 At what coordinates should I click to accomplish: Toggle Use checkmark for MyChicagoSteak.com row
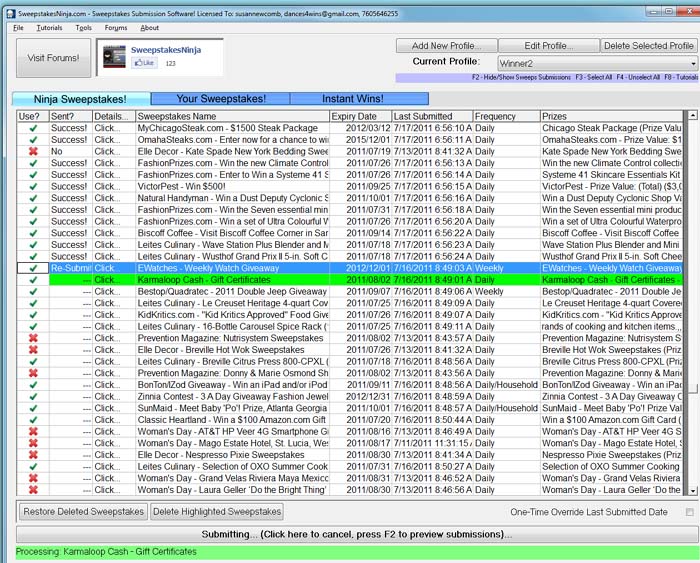click(x=33, y=128)
